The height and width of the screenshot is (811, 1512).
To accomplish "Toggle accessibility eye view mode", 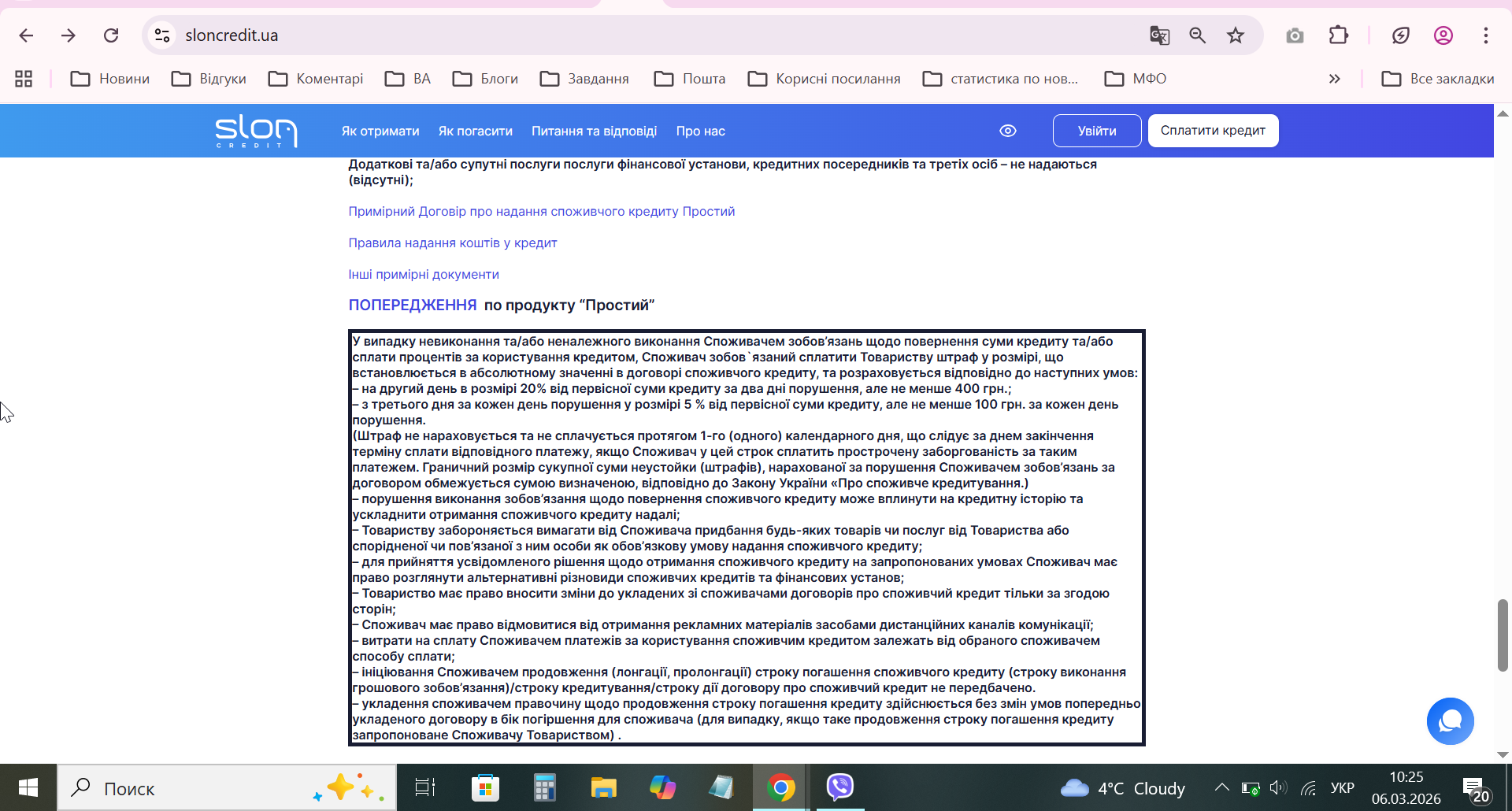I will (1008, 131).
